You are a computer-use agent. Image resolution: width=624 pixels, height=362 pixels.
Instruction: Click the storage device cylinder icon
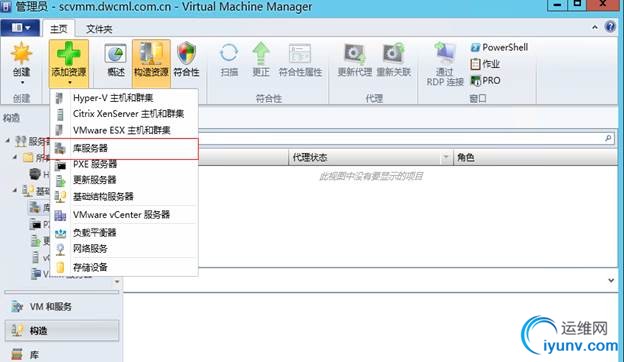click(60, 267)
